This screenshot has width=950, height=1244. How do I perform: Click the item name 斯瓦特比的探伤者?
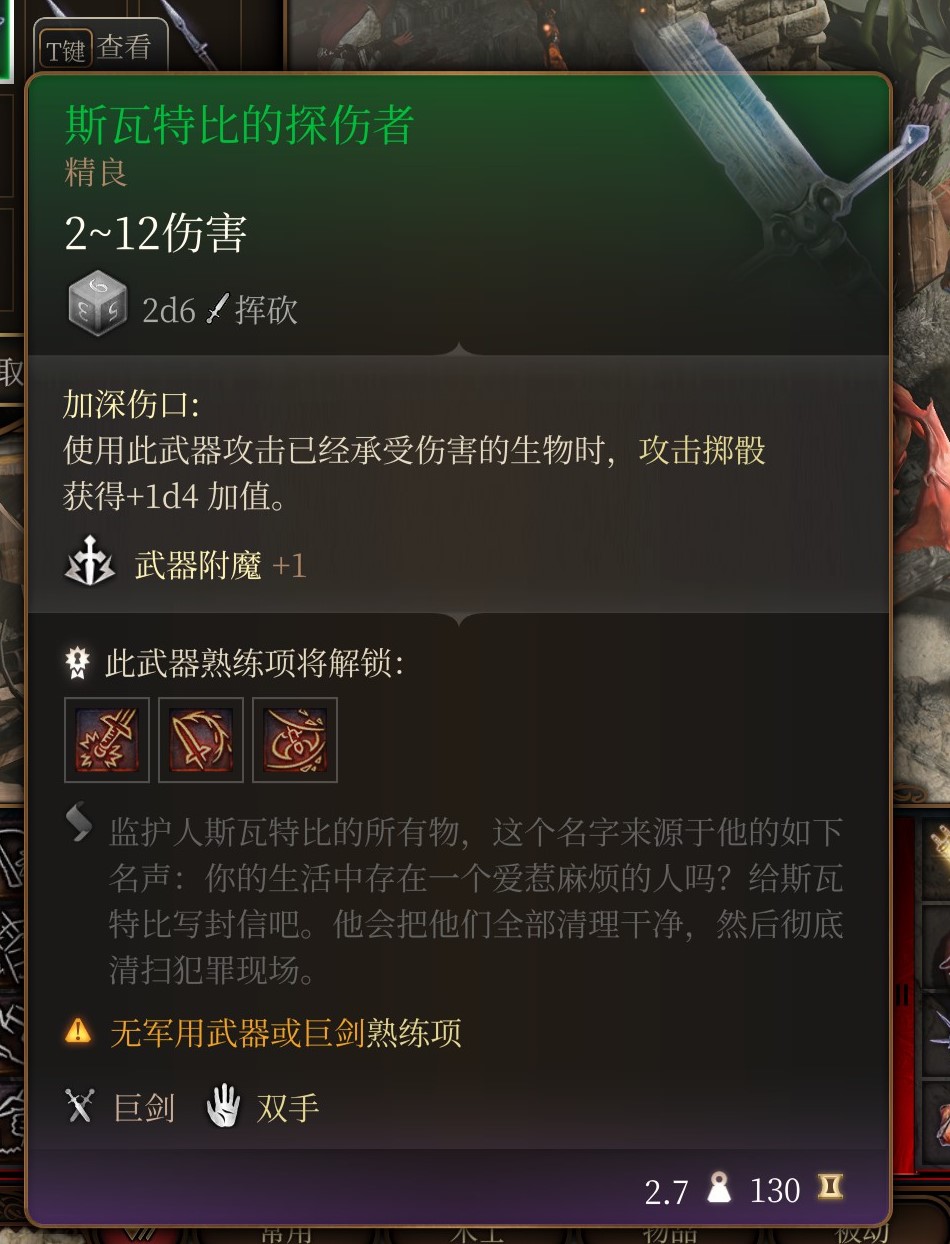[x=240, y=125]
